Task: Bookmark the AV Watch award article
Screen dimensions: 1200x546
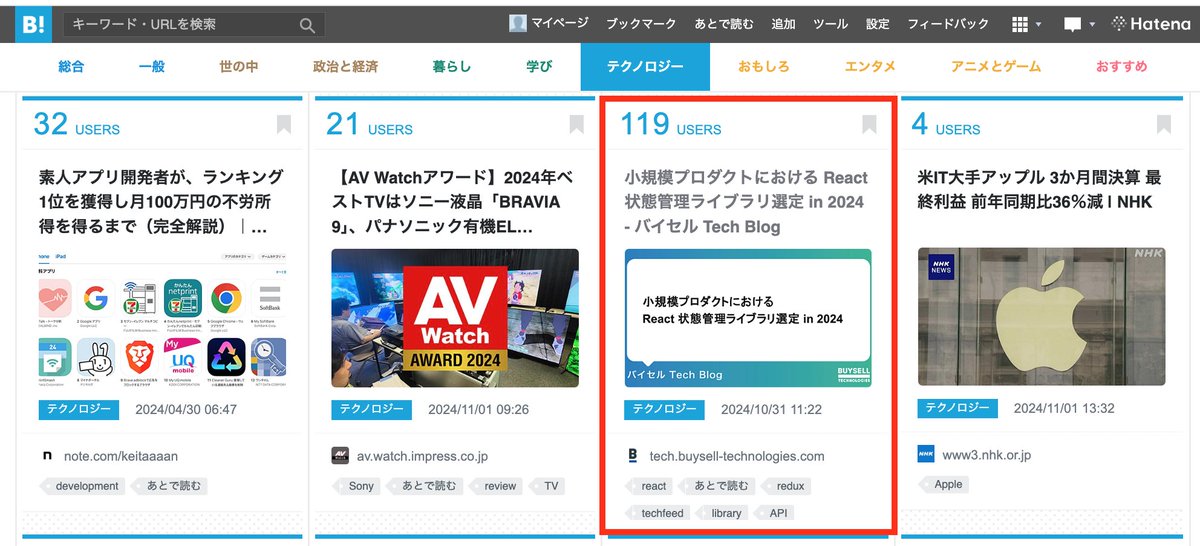Action: coord(576,124)
